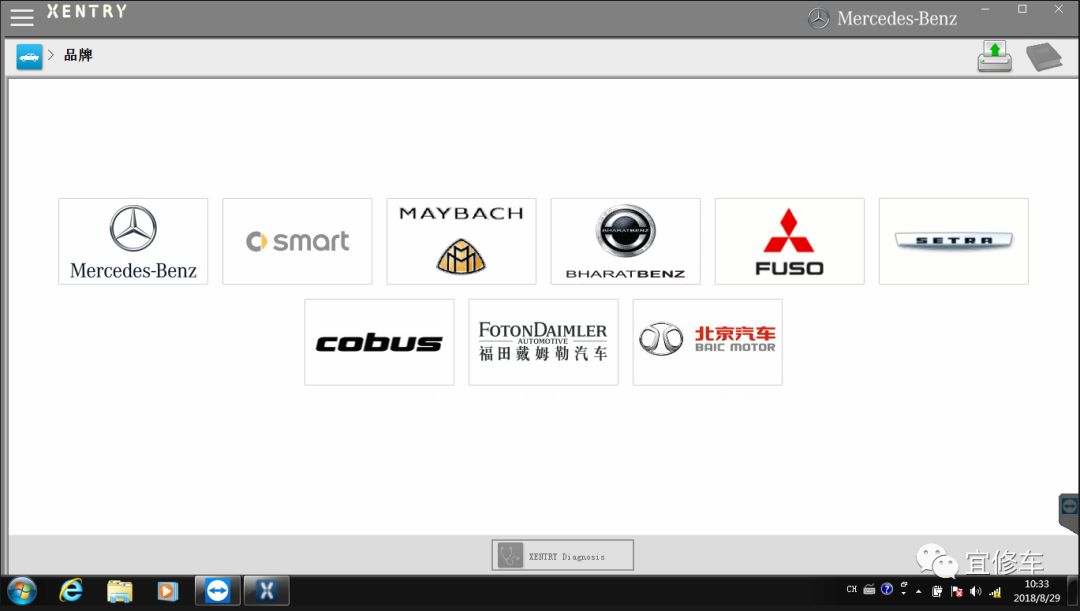Screen dimensions: 1080x611
Task: Select the FUSO brand tile
Action: (789, 241)
